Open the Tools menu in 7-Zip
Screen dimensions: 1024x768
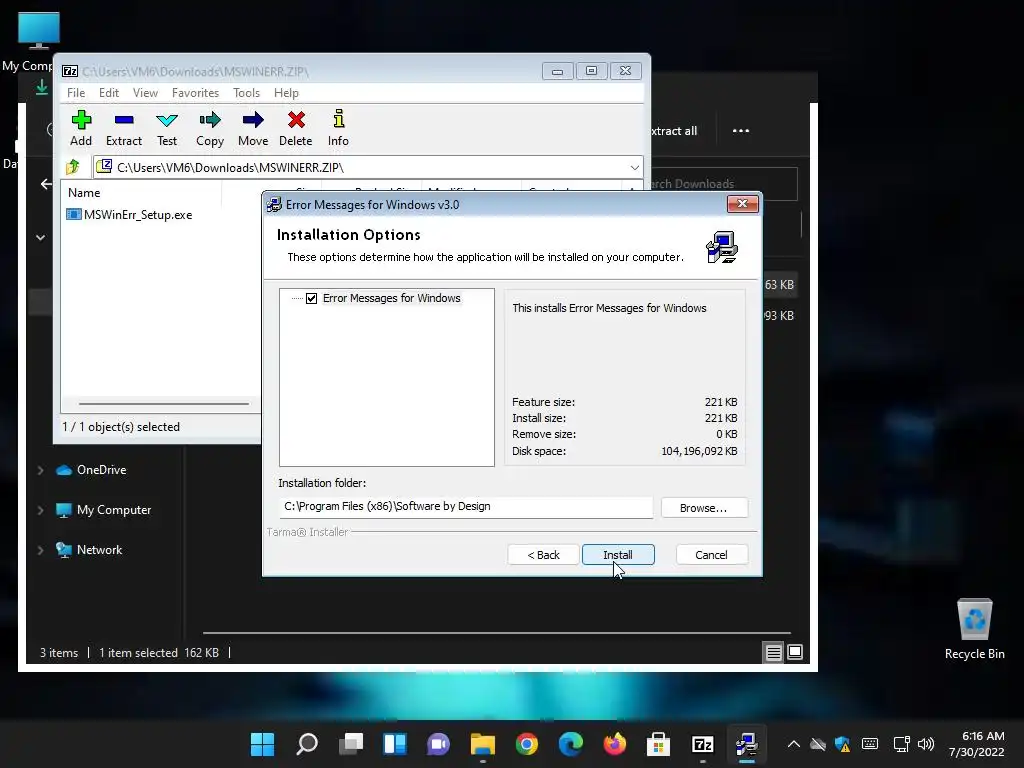tap(246, 93)
